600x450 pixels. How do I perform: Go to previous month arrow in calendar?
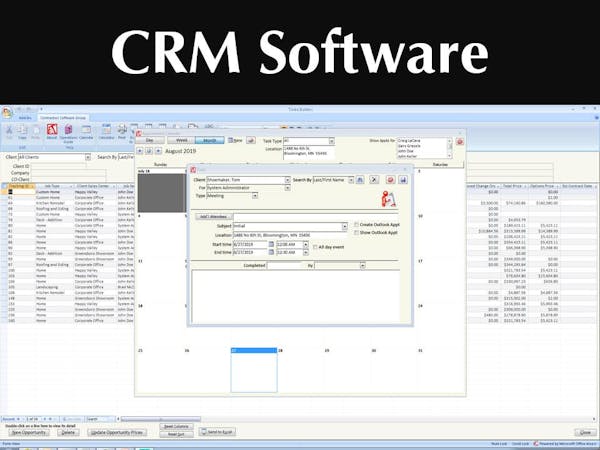[x=140, y=151]
